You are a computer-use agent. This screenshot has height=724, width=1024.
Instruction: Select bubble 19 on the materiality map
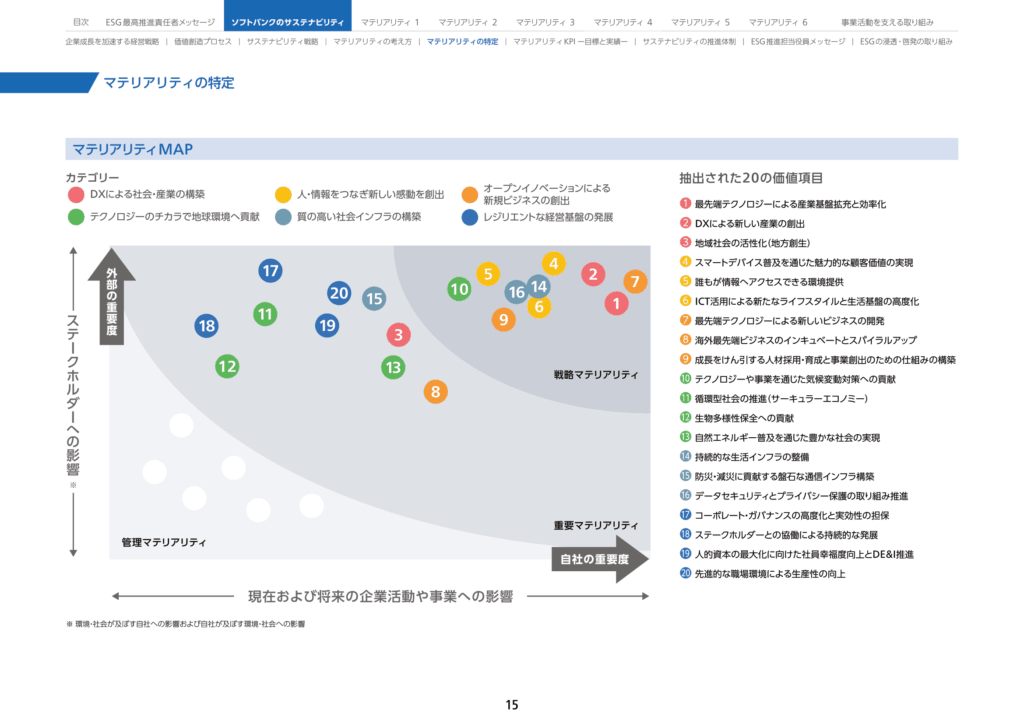[x=327, y=325]
